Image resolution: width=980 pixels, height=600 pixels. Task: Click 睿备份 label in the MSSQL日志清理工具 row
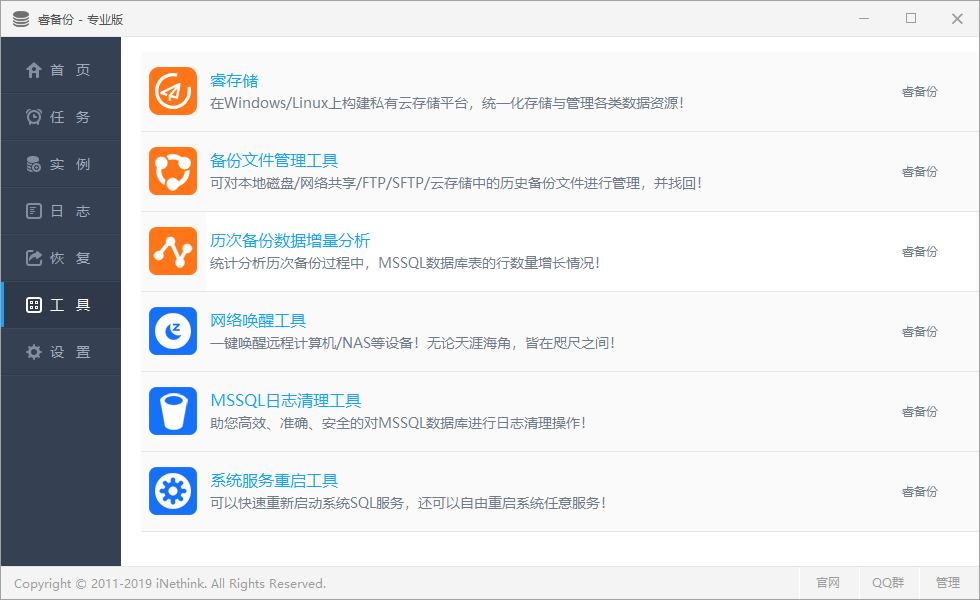(919, 412)
